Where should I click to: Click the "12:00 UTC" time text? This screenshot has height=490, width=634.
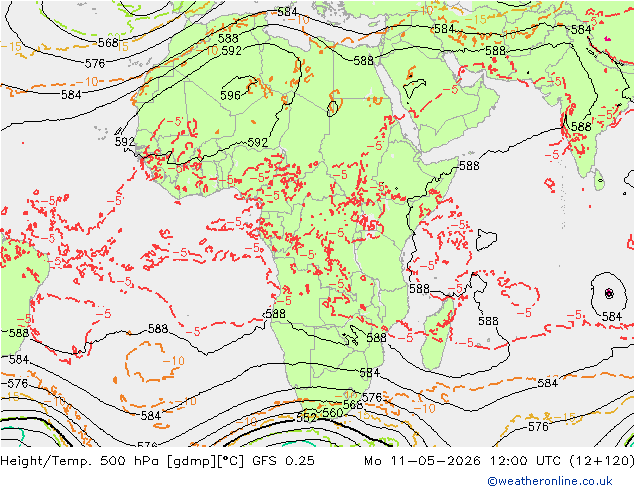click(x=527, y=461)
